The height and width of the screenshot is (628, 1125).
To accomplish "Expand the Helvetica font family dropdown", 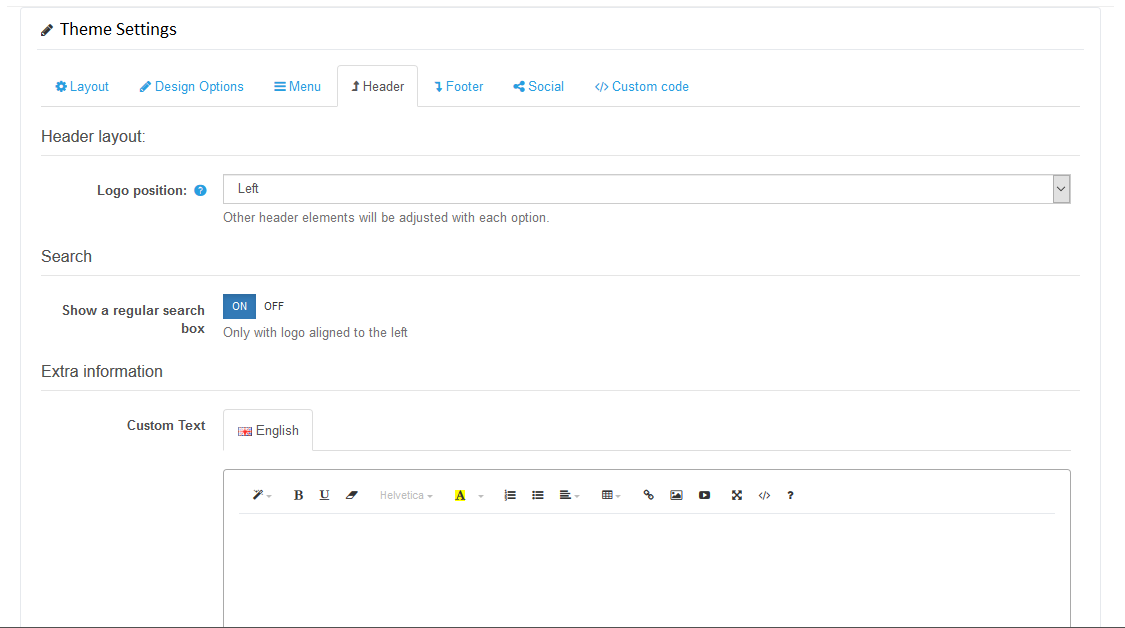I will 406,495.
